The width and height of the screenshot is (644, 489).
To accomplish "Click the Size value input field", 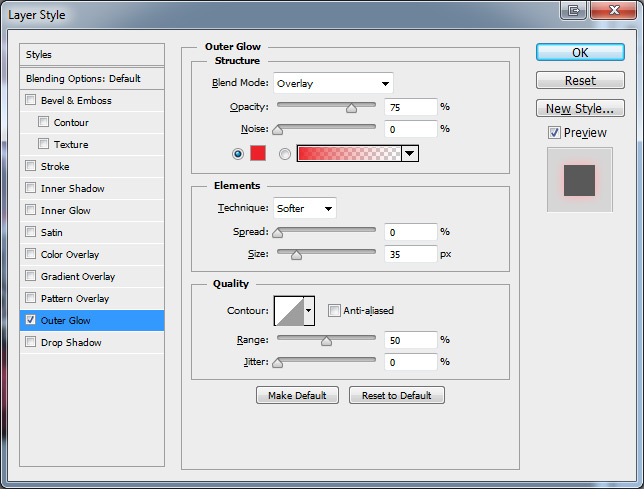I will click(x=411, y=254).
